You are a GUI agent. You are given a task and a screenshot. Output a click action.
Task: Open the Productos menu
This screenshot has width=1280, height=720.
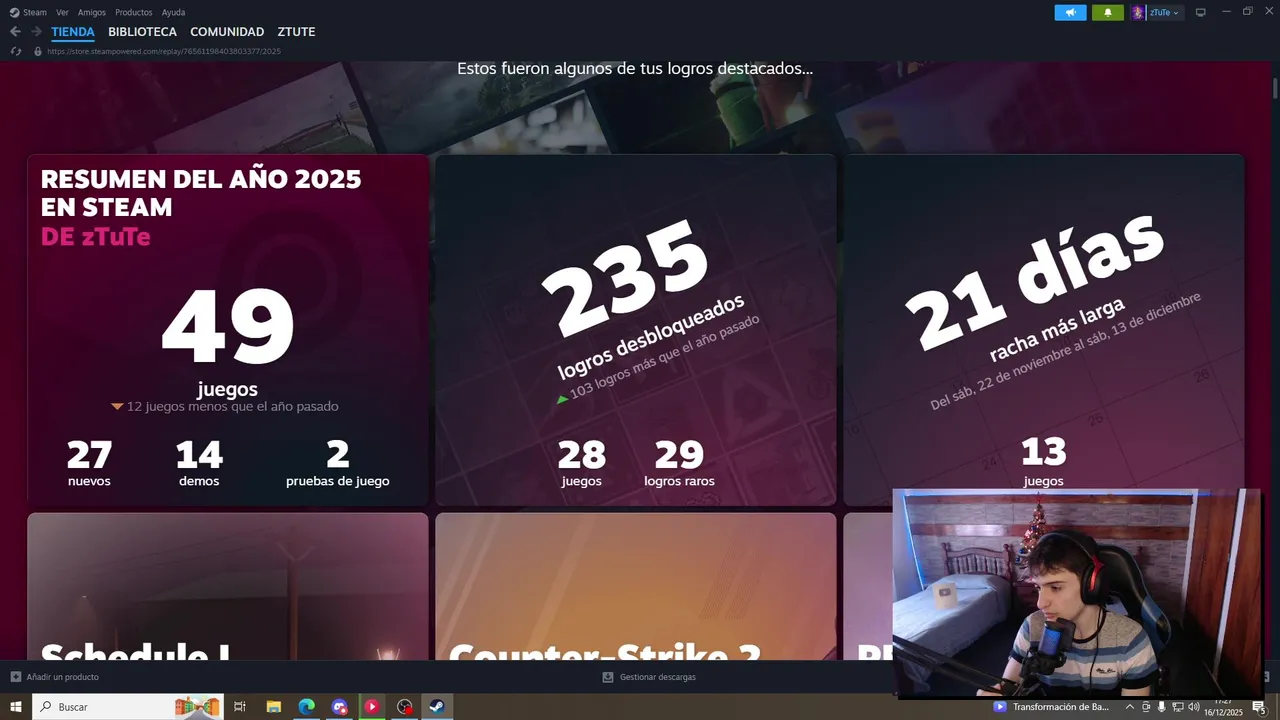tap(134, 12)
